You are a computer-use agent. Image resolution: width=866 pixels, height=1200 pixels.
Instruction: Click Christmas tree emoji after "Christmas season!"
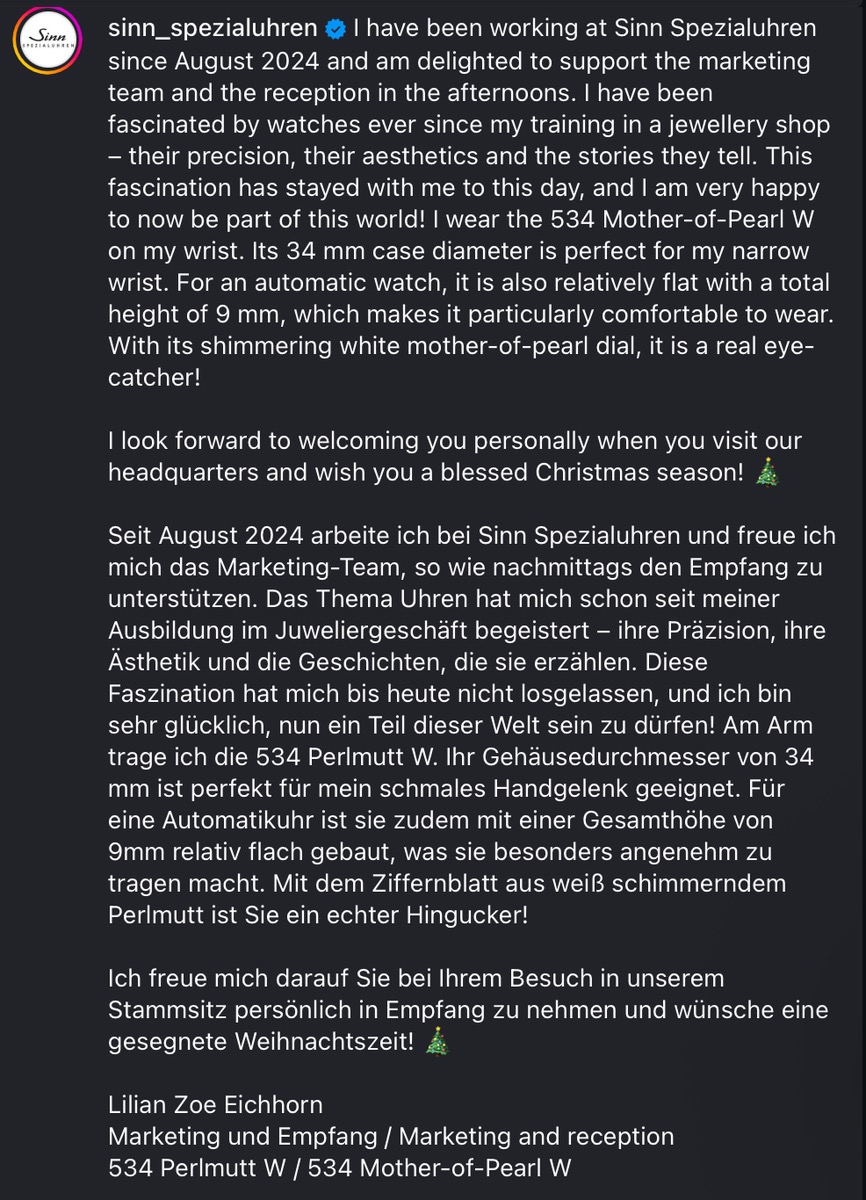coord(767,474)
